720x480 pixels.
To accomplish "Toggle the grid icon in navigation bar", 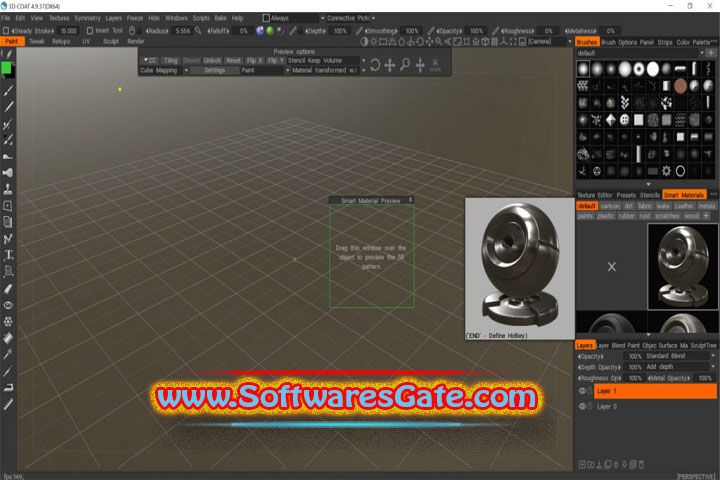I will [494, 42].
